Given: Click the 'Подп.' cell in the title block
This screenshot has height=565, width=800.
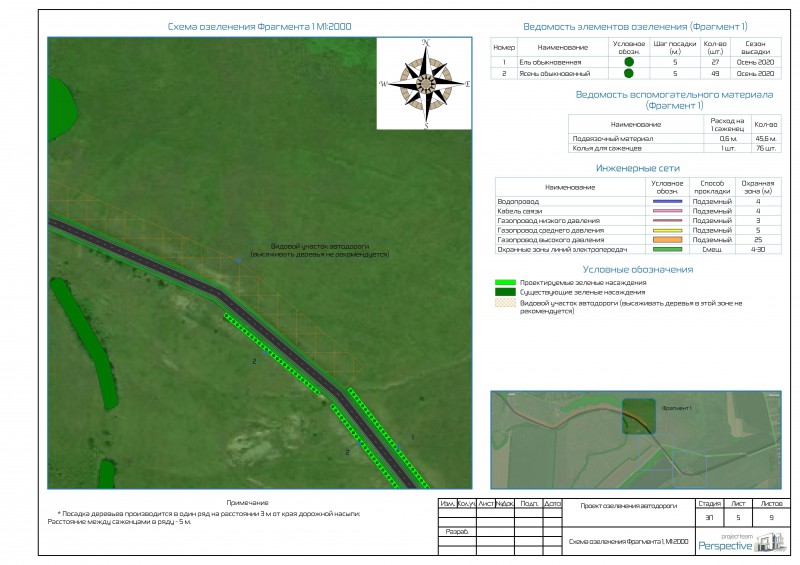Looking at the screenshot, I should coord(529,503).
